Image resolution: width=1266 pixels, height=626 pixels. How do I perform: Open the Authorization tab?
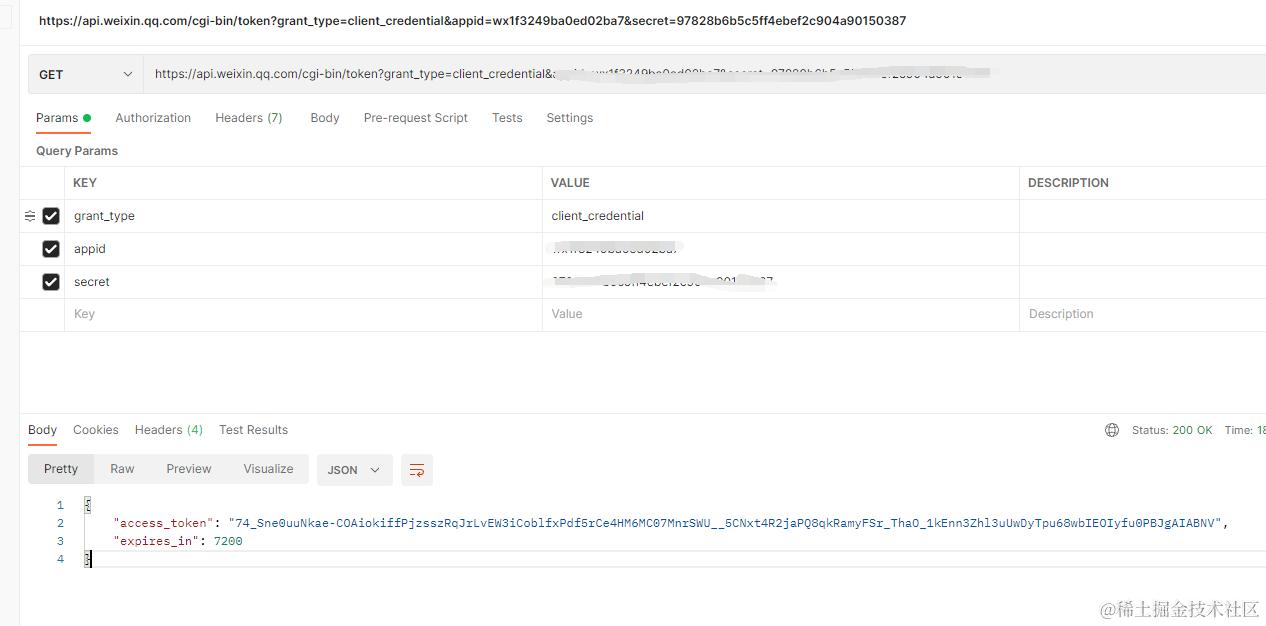[153, 118]
